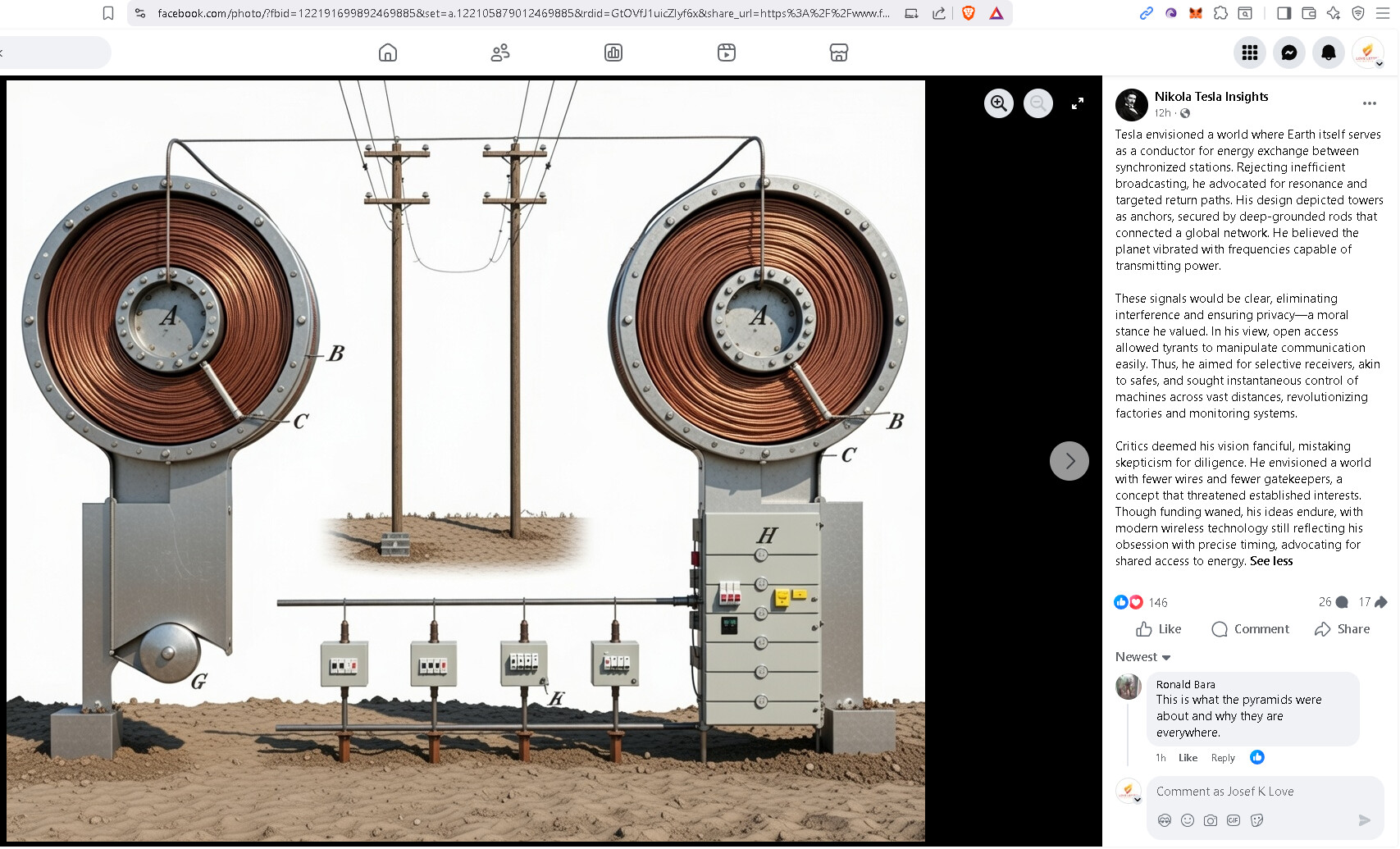This screenshot has height=849, width=1400.
Task: Expand the Newest comment sort dropdown
Action: pyautogui.click(x=1142, y=657)
